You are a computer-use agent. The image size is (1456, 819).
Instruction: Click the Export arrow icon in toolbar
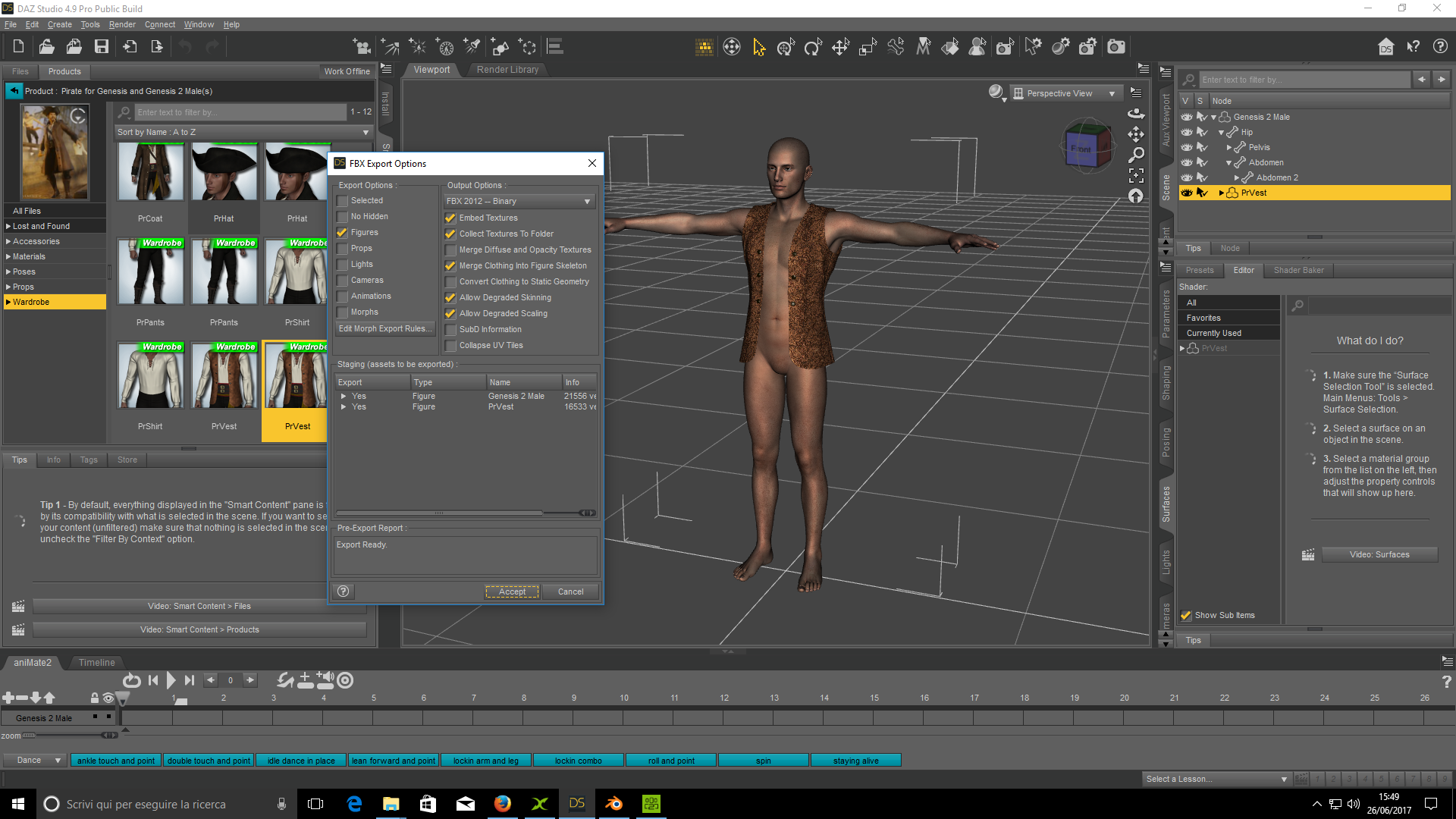157,46
